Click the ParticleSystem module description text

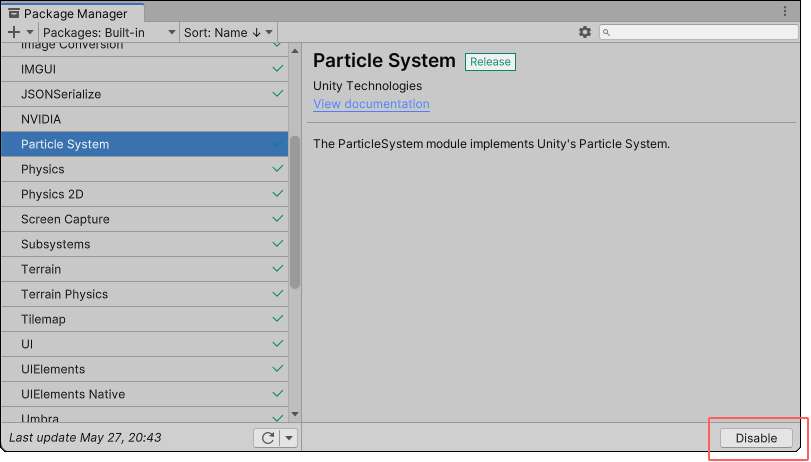click(x=491, y=144)
